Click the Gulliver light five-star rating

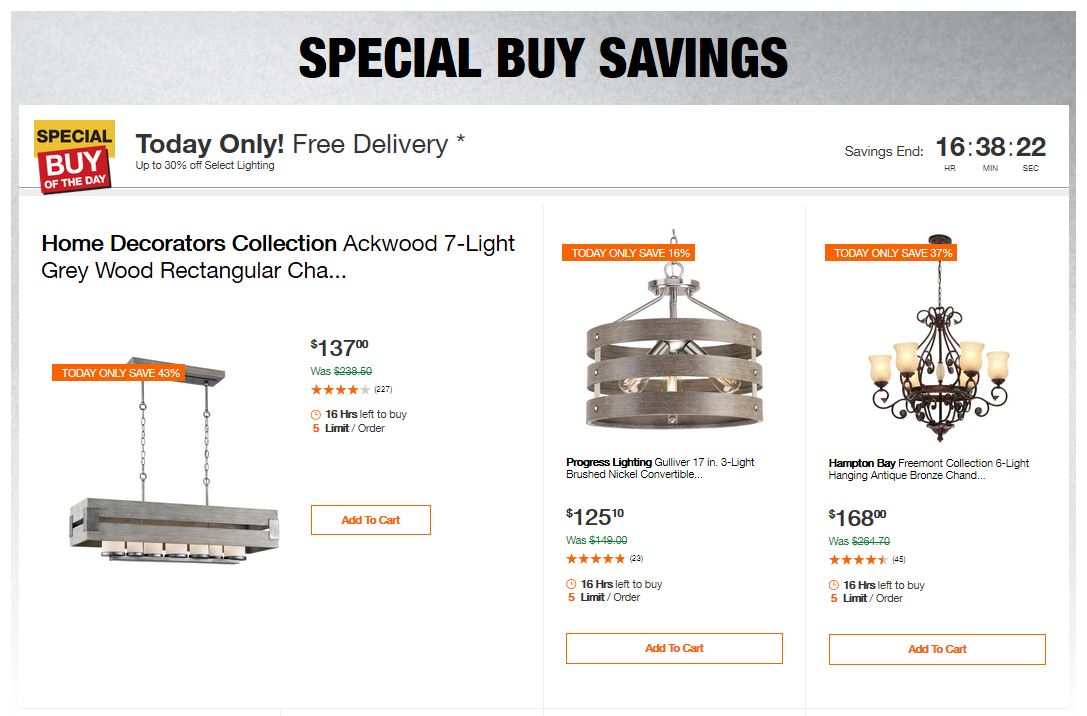pyautogui.click(x=595, y=559)
